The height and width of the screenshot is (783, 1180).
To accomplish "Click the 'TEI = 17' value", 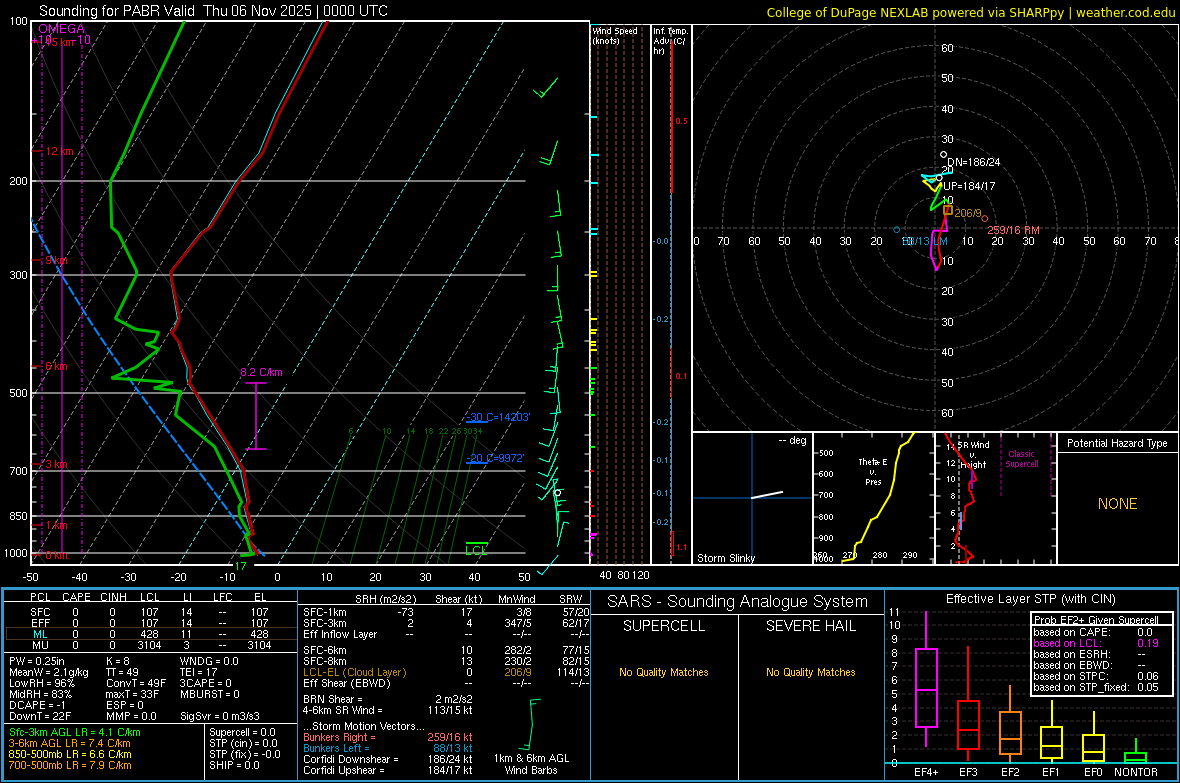I will pyautogui.click(x=198, y=672).
